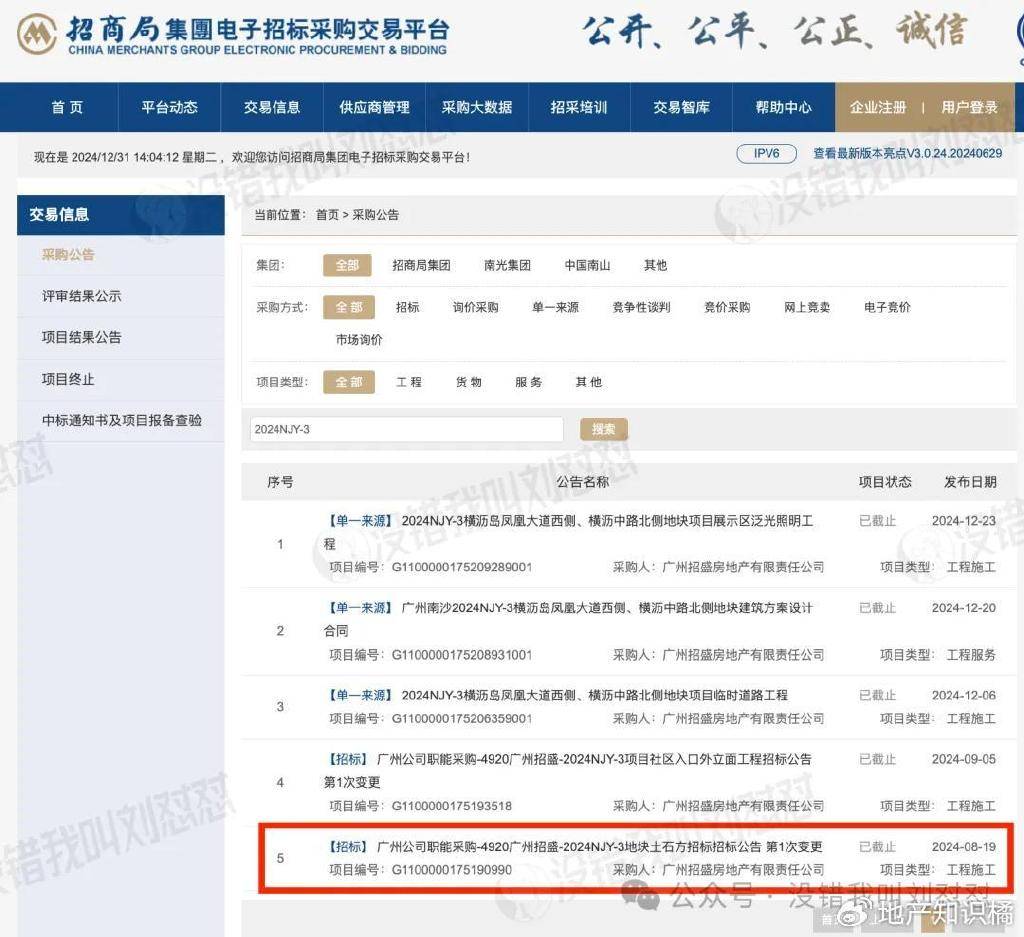Select 评审结果公示 in the left sidebar
1024x937 pixels.
click(x=81, y=296)
